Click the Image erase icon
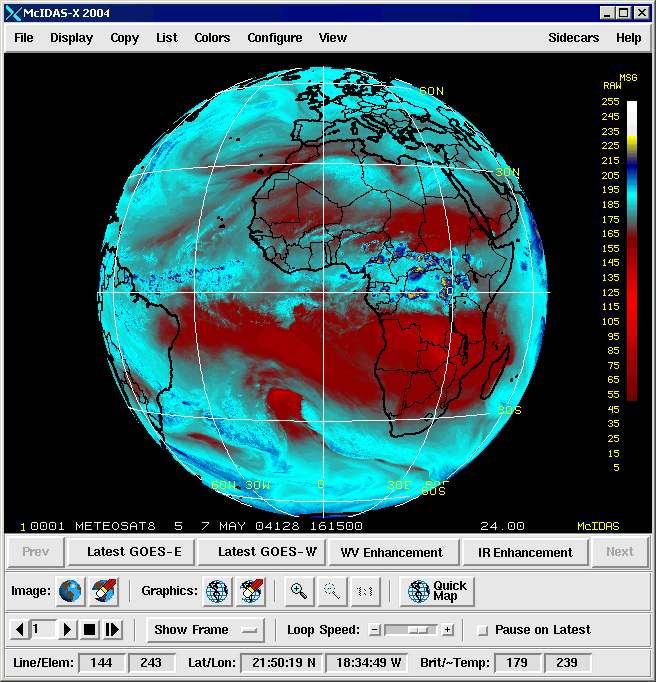The width and height of the screenshot is (656, 682). coord(104,591)
